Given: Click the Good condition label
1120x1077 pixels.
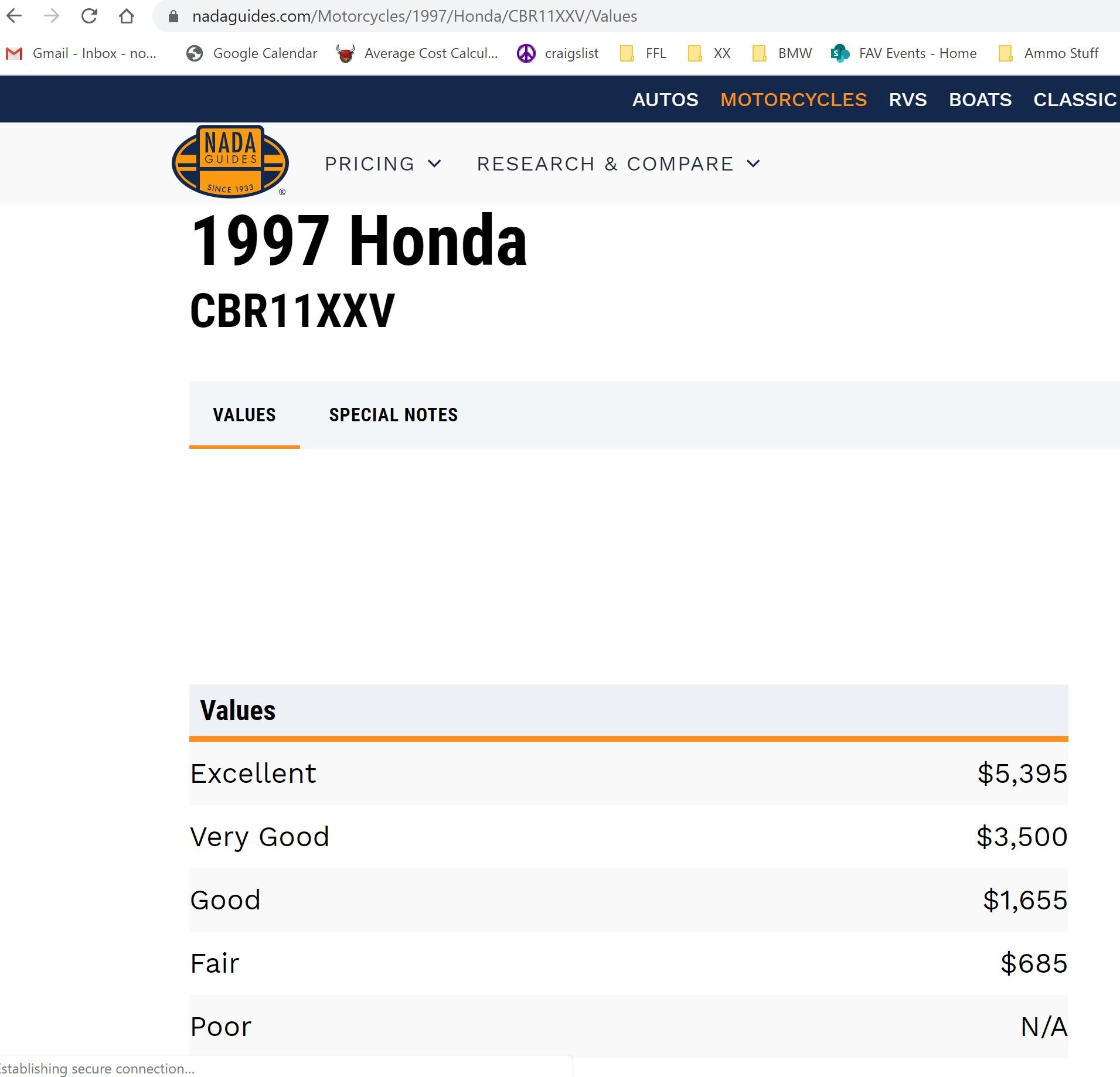Looking at the screenshot, I should tap(225, 901).
